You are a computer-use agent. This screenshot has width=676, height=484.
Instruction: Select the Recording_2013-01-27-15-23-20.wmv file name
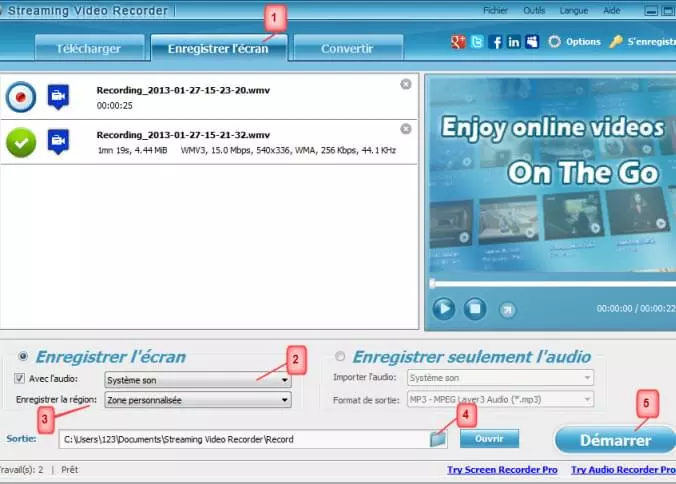click(x=183, y=90)
